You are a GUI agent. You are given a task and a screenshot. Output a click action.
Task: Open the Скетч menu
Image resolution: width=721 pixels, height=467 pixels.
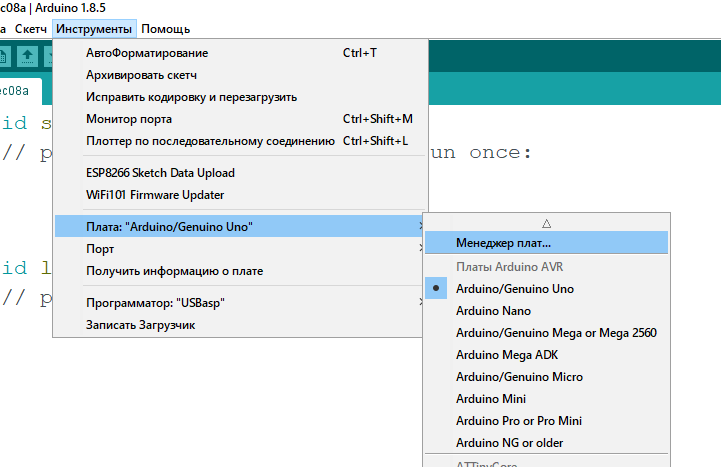coord(31,29)
